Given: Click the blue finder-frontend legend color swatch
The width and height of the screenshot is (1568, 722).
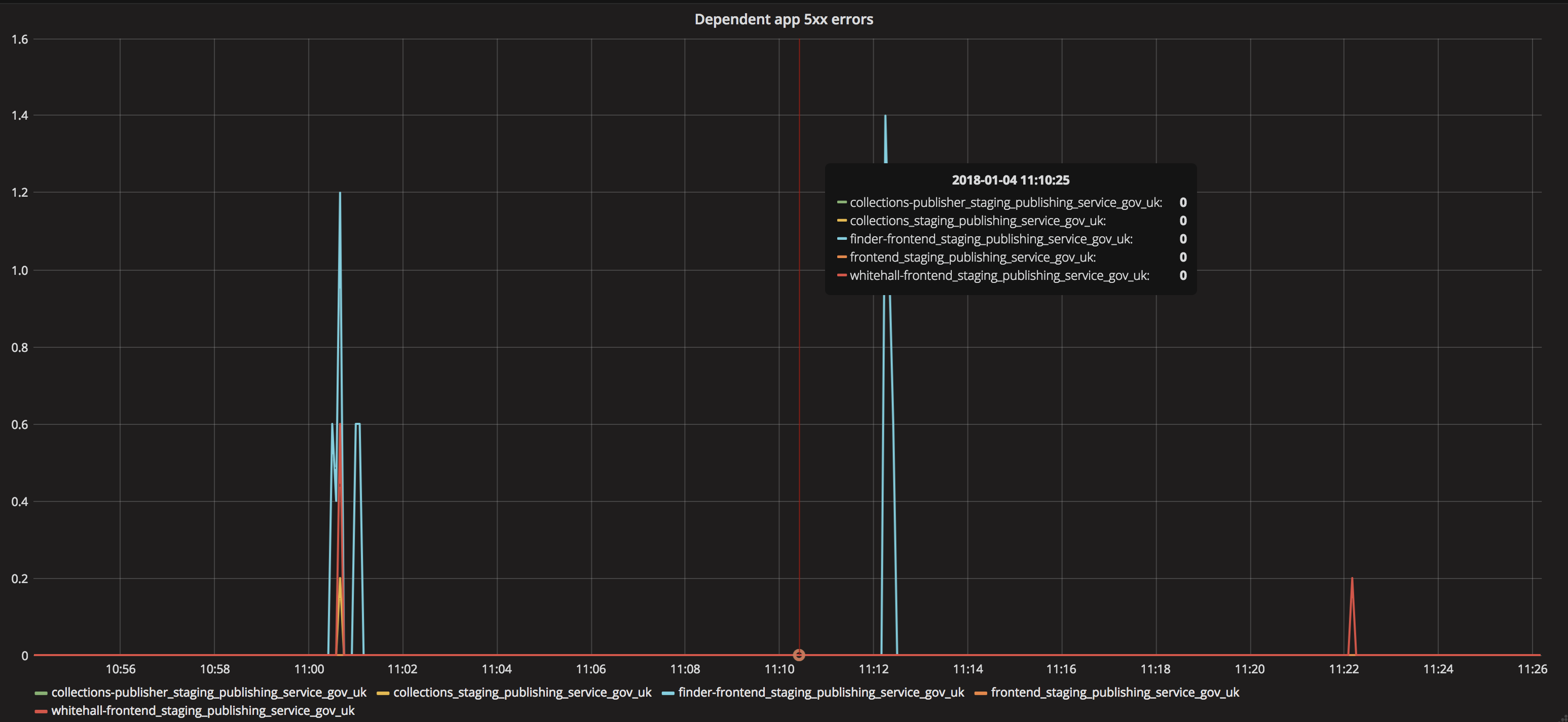Looking at the screenshot, I should [x=668, y=693].
